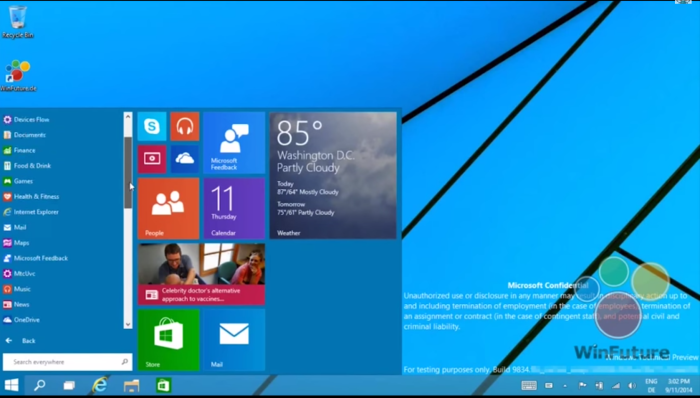Viewport: 700px width, 398px height.
Task: Launch Internet Explorer from the taskbar
Action: pos(100,385)
